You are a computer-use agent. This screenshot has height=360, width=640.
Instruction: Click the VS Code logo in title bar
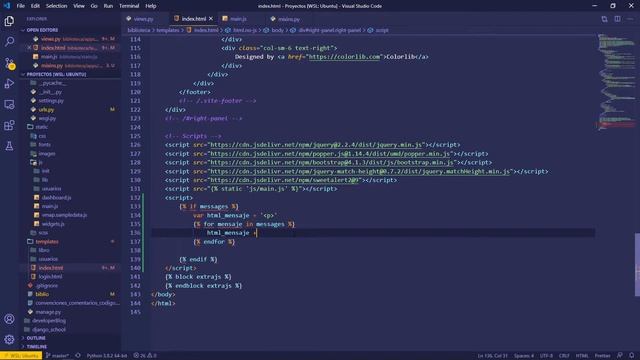pyautogui.click(x=7, y=6)
